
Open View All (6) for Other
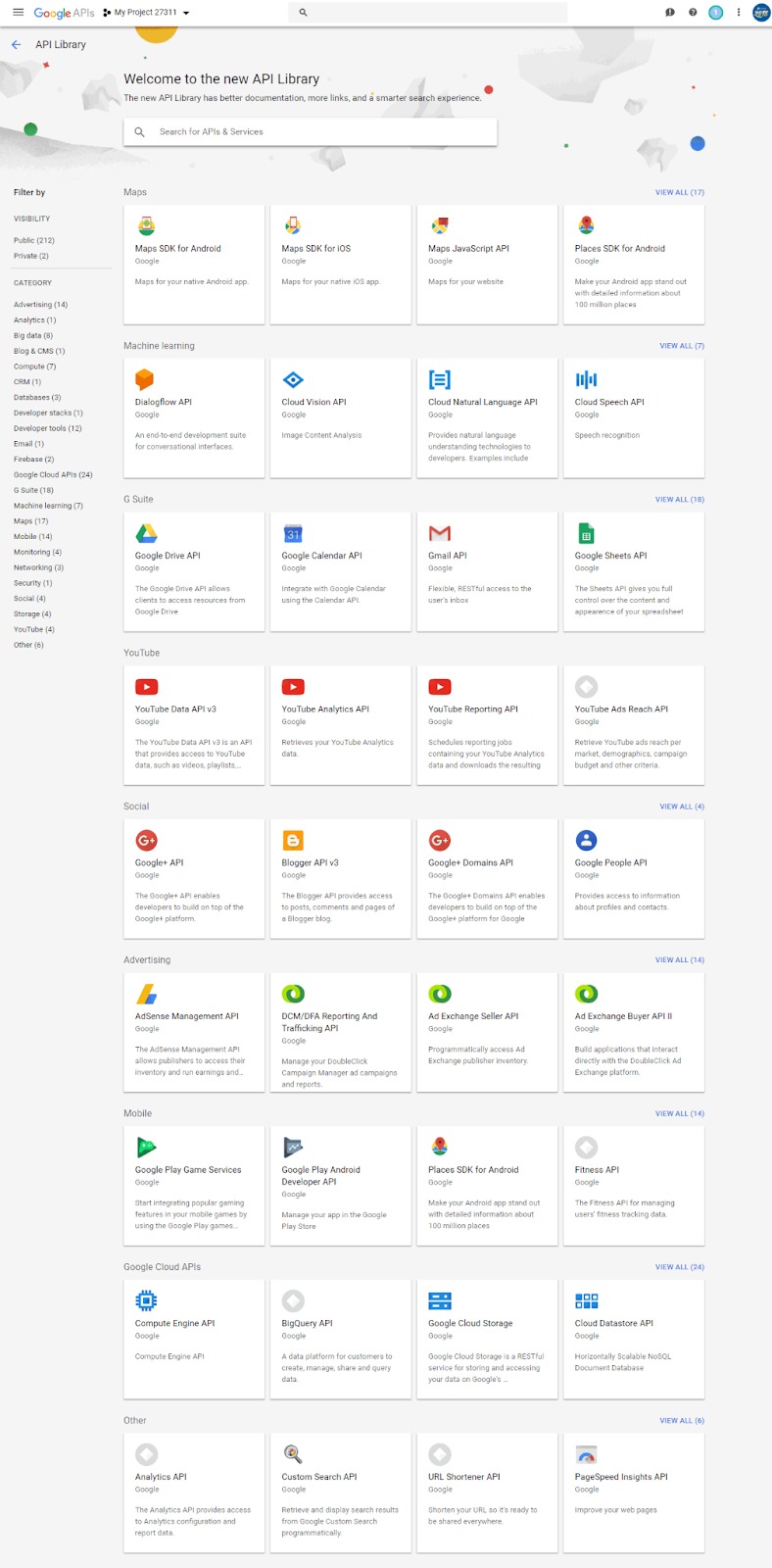(682, 1420)
